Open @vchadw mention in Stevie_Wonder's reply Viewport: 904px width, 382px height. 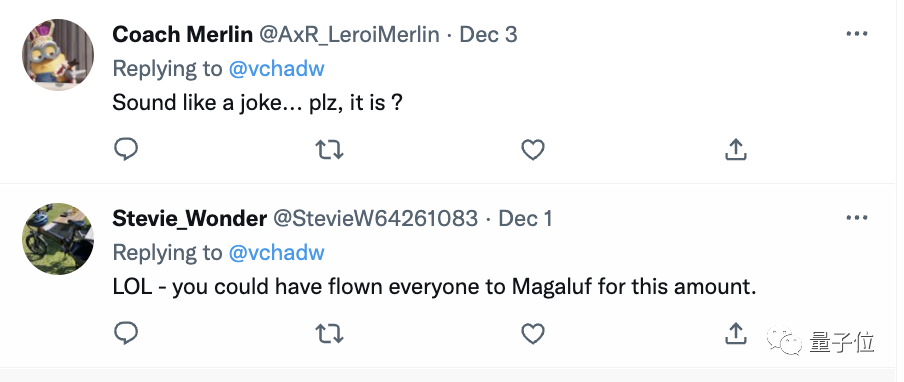pyautogui.click(x=277, y=252)
